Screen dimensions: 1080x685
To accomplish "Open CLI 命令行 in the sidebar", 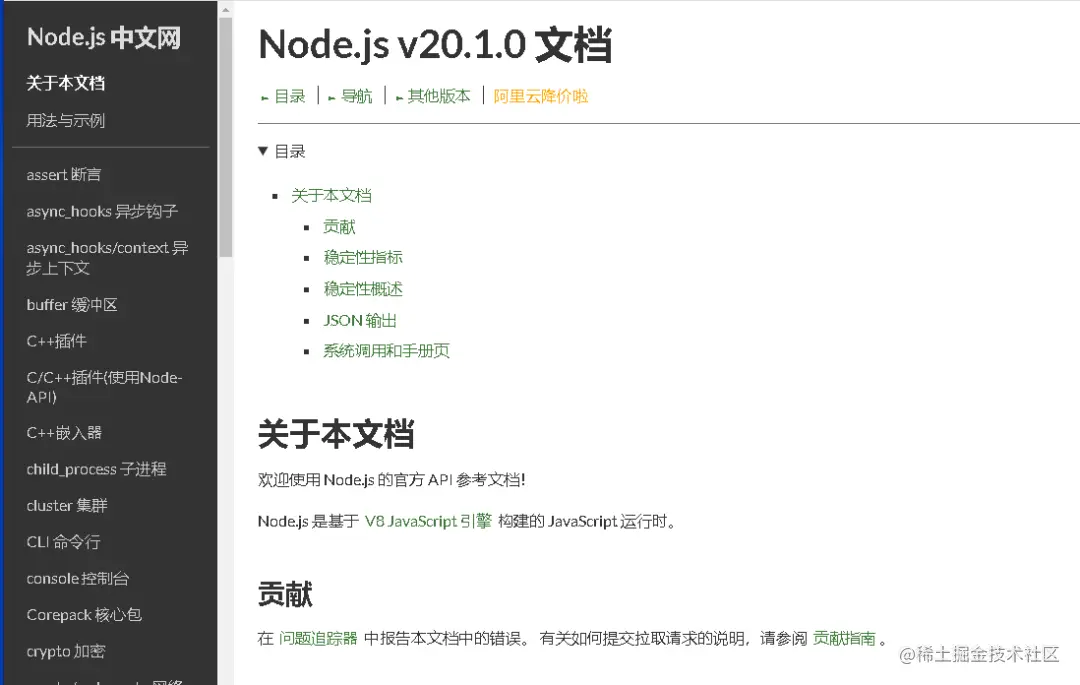I will [63, 542].
